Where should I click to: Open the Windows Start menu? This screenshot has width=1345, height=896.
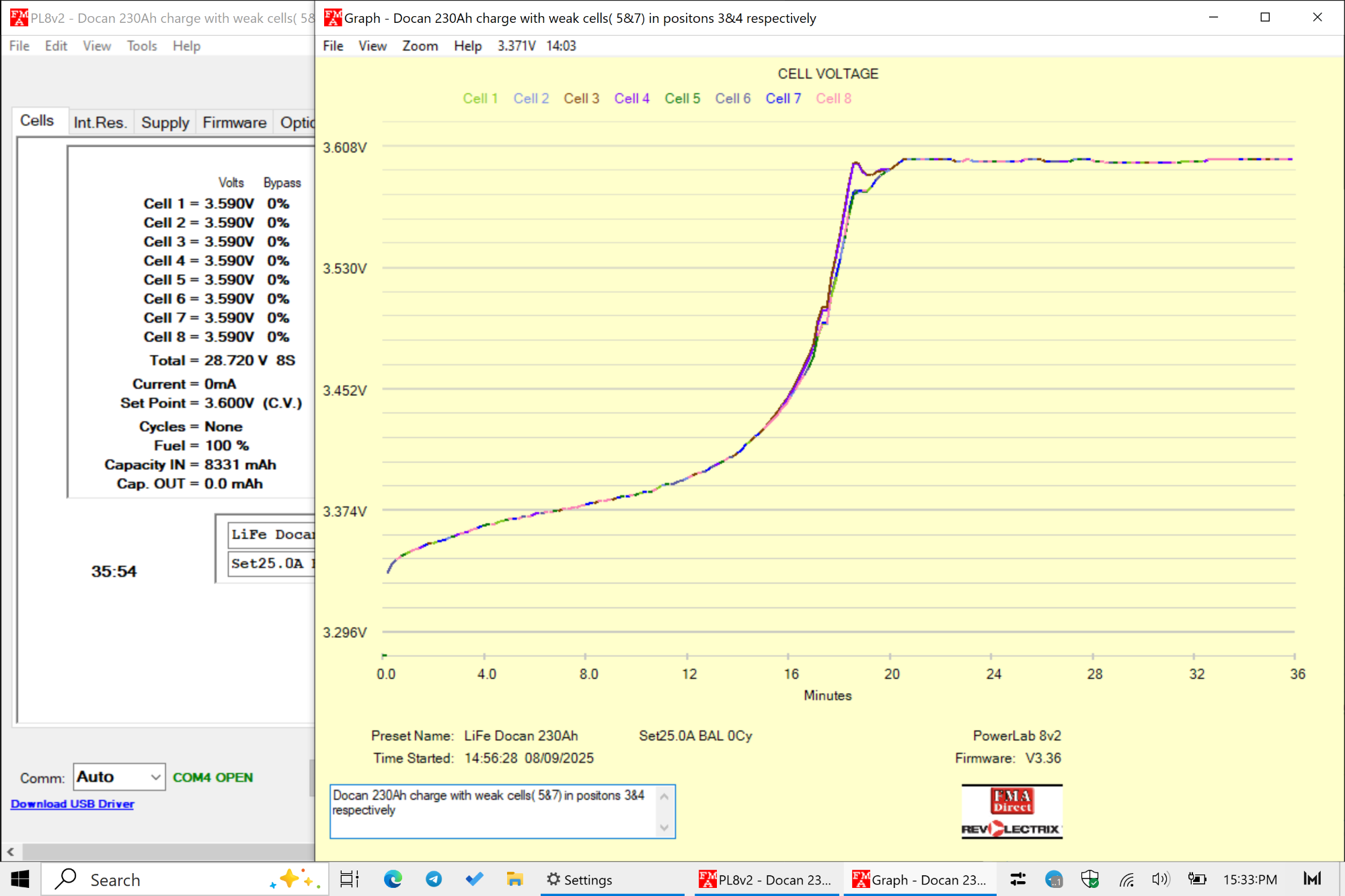click(x=20, y=879)
